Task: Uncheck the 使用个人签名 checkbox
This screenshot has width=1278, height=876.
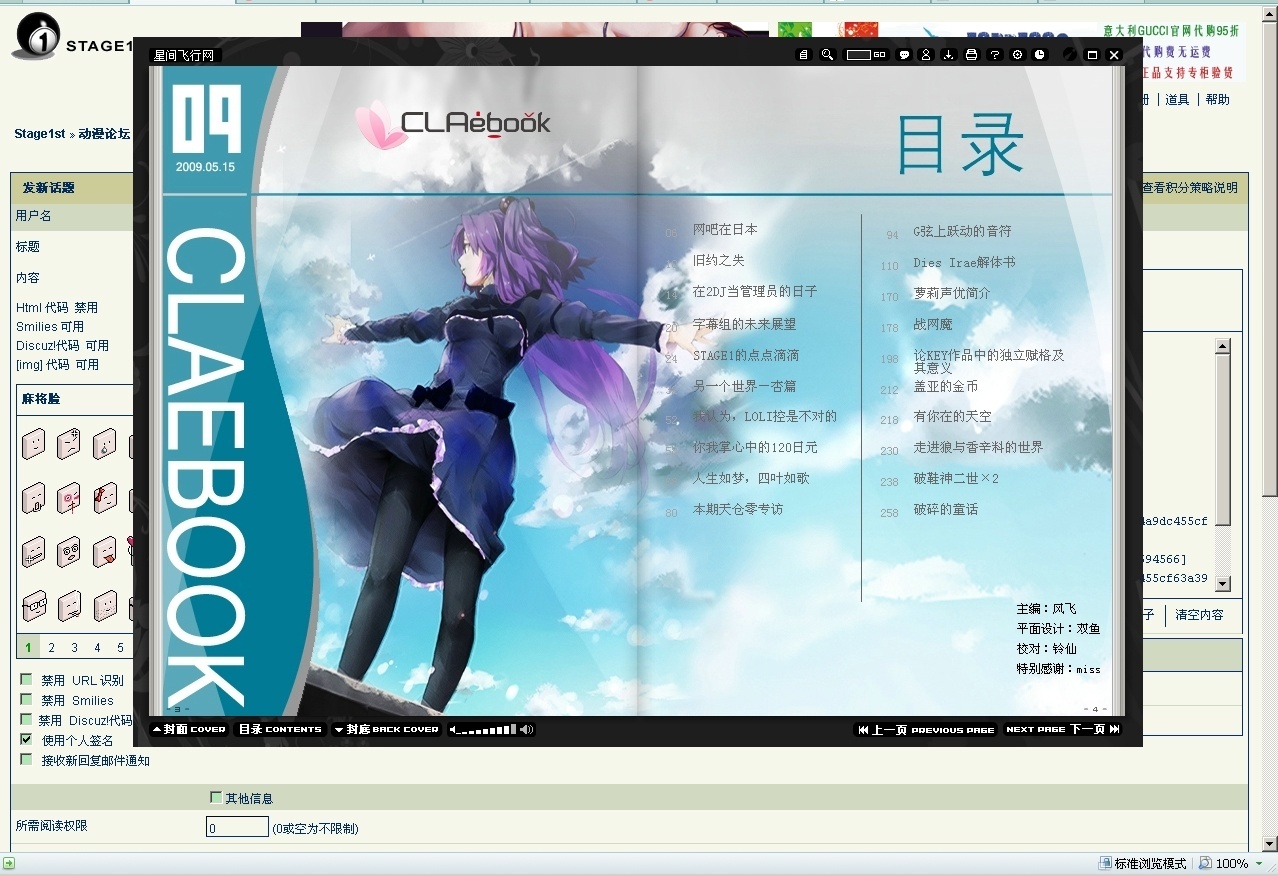Action: point(26,740)
